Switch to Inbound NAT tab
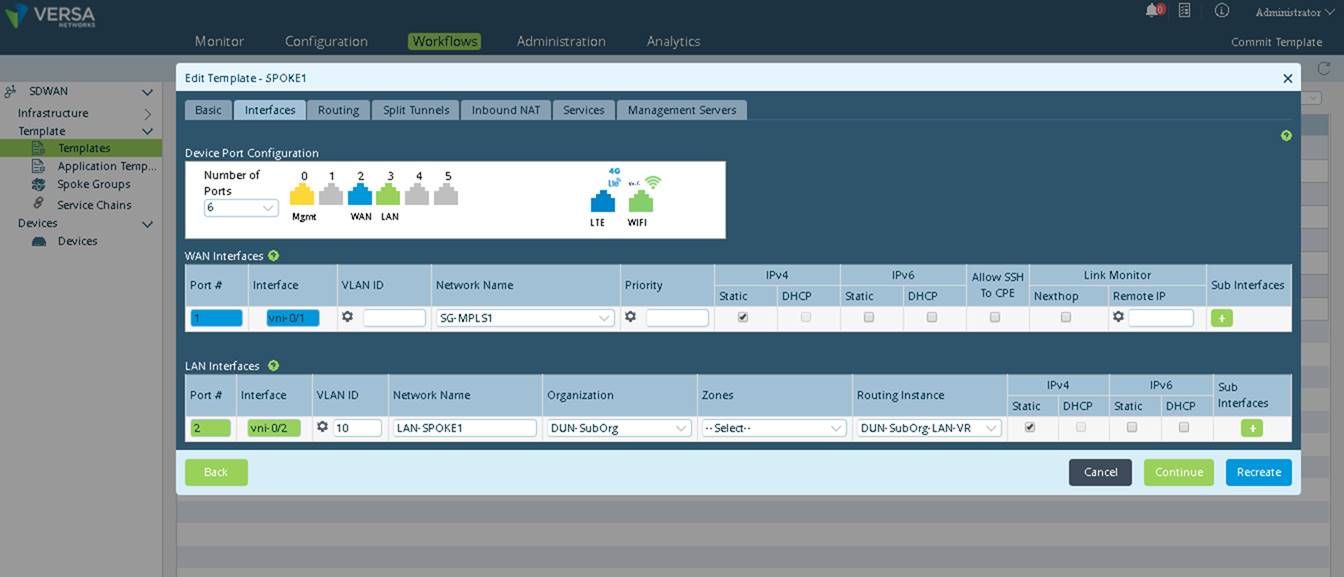 506,110
